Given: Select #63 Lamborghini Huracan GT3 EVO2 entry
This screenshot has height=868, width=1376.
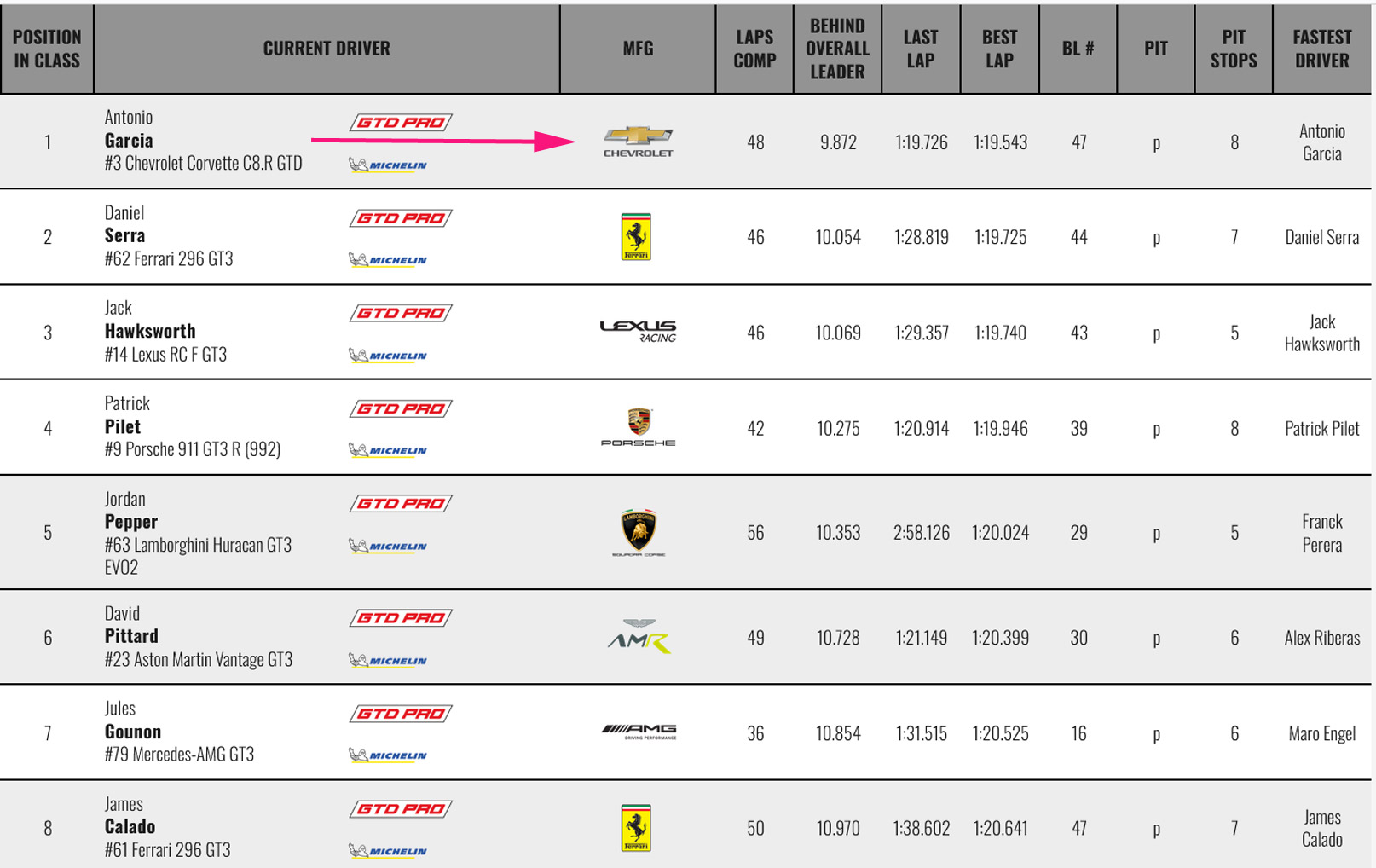Looking at the screenshot, I should pyautogui.click(x=198, y=556).
